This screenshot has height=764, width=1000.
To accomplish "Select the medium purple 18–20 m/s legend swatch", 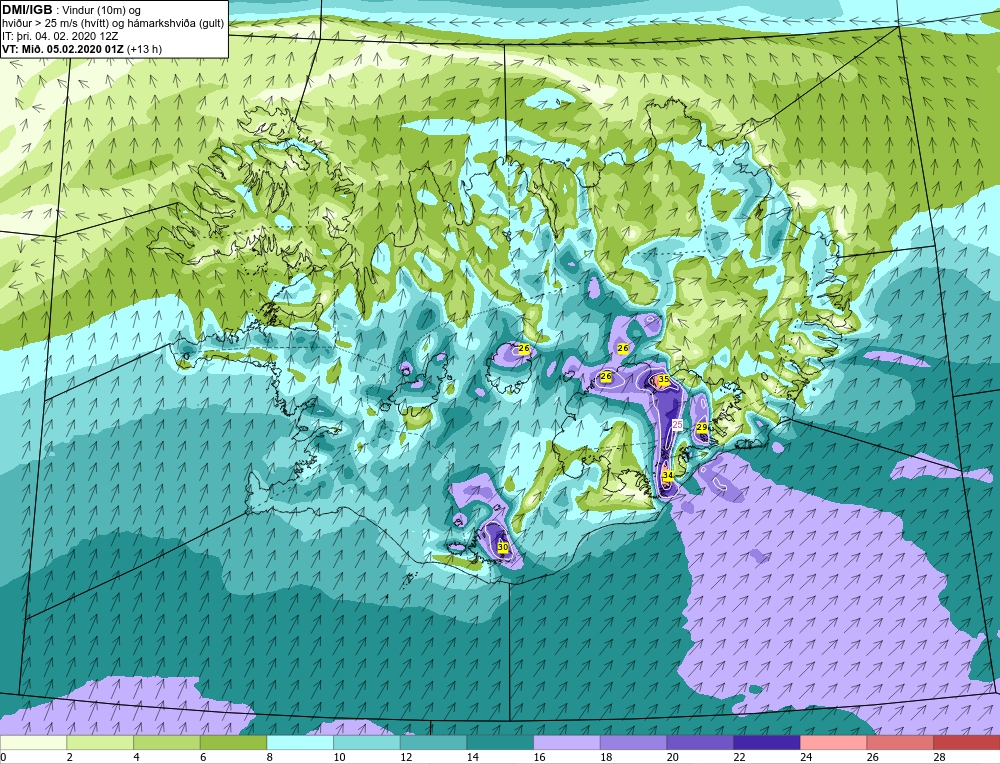I will pos(633,743).
